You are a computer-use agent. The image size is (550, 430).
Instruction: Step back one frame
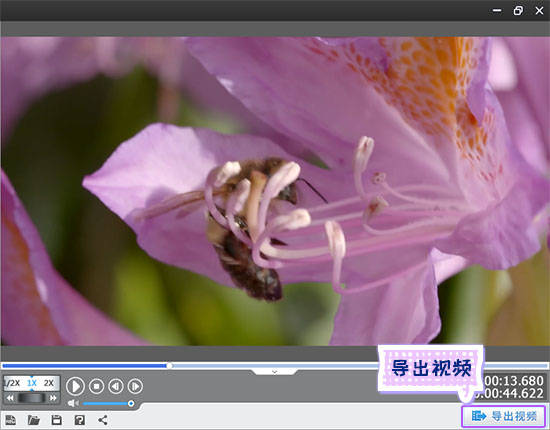[x=116, y=386]
